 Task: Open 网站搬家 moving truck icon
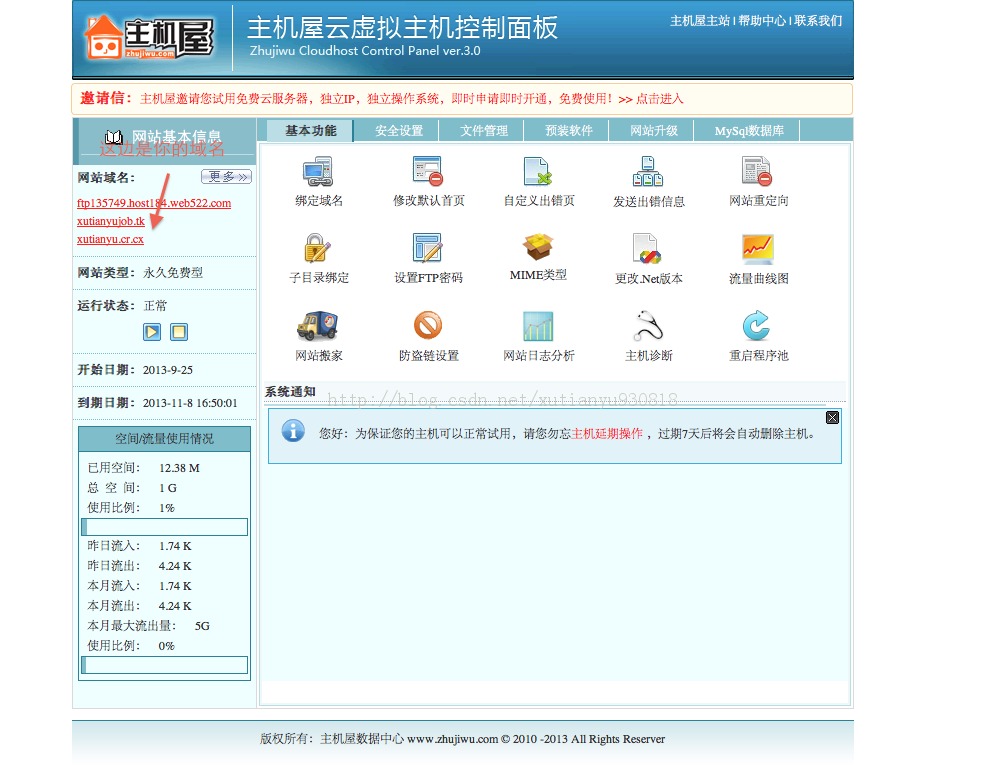pyautogui.click(x=318, y=326)
